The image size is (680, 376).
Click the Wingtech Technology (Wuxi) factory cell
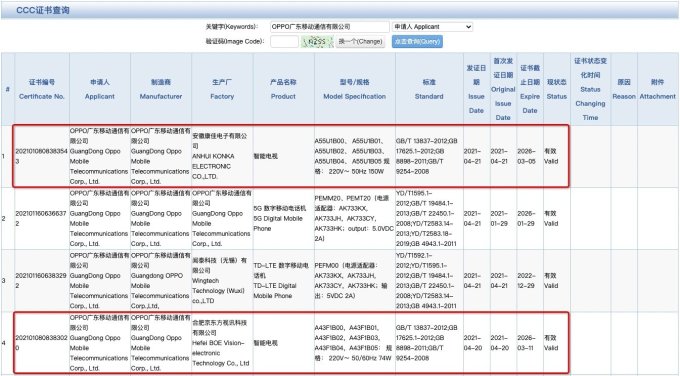click(222, 281)
